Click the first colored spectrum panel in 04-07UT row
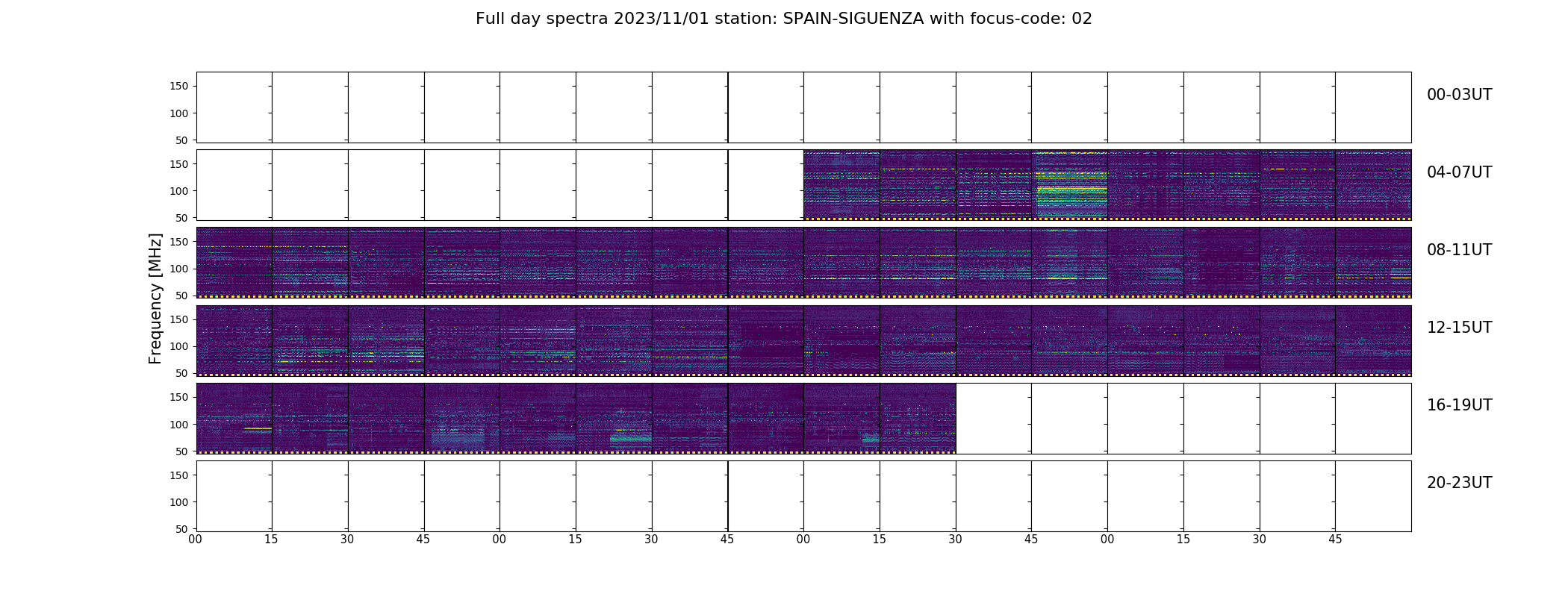This screenshot has width=1568, height=597. pos(841,185)
